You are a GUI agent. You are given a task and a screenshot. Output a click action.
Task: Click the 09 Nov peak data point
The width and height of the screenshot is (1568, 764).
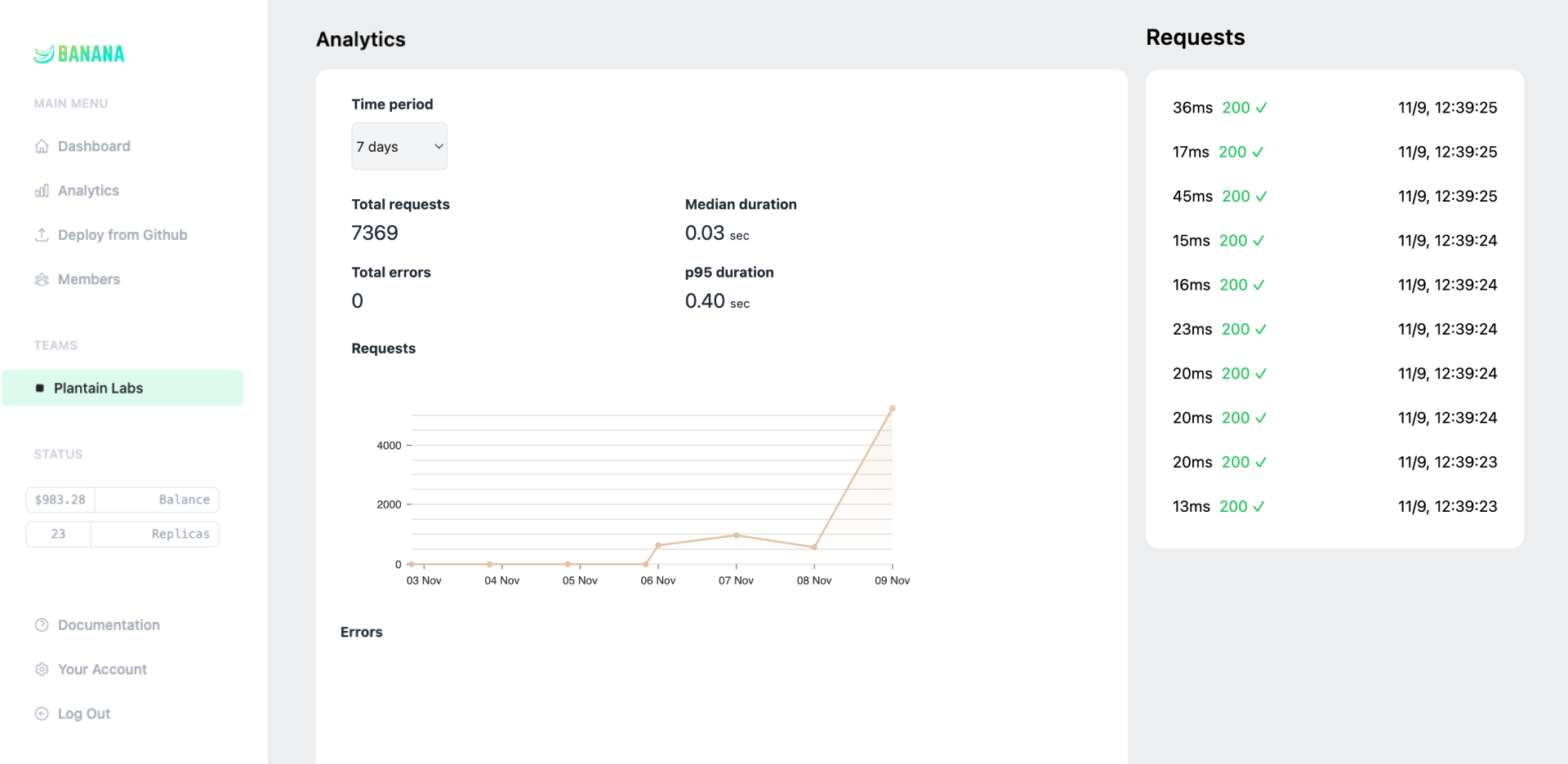point(893,408)
